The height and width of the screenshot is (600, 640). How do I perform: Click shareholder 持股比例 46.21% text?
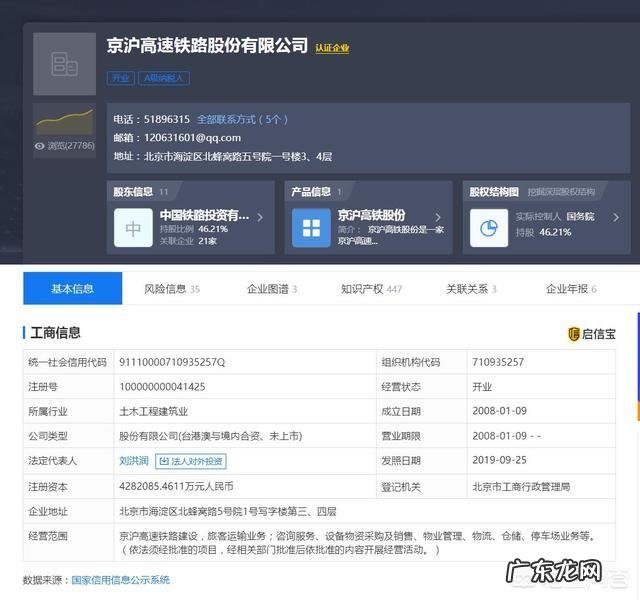click(x=194, y=229)
